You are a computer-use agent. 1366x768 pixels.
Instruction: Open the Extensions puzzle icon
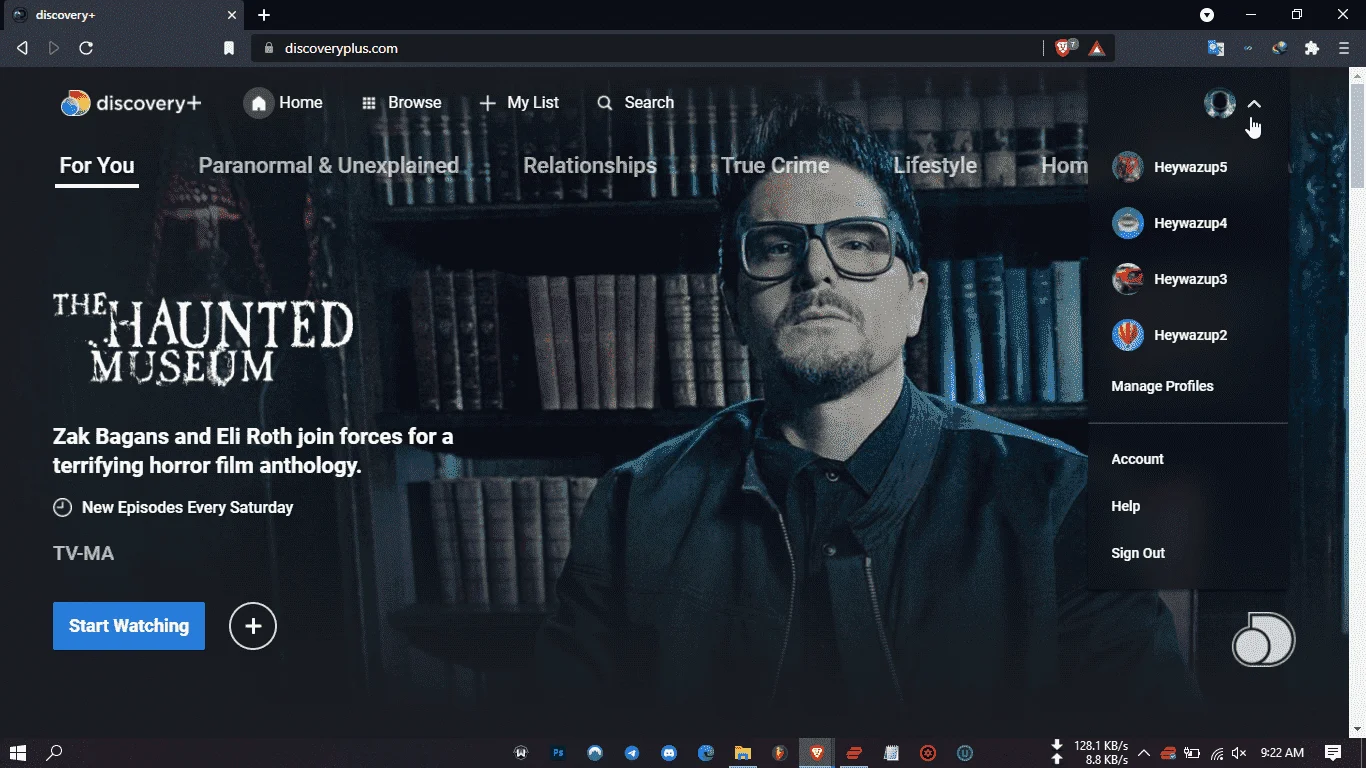click(1312, 48)
